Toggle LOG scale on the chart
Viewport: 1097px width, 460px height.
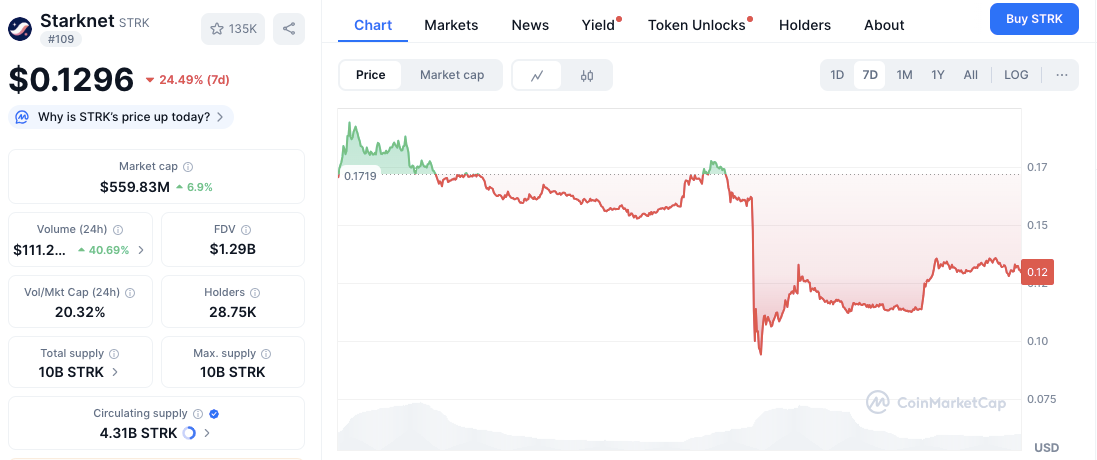[x=1016, y=75]
